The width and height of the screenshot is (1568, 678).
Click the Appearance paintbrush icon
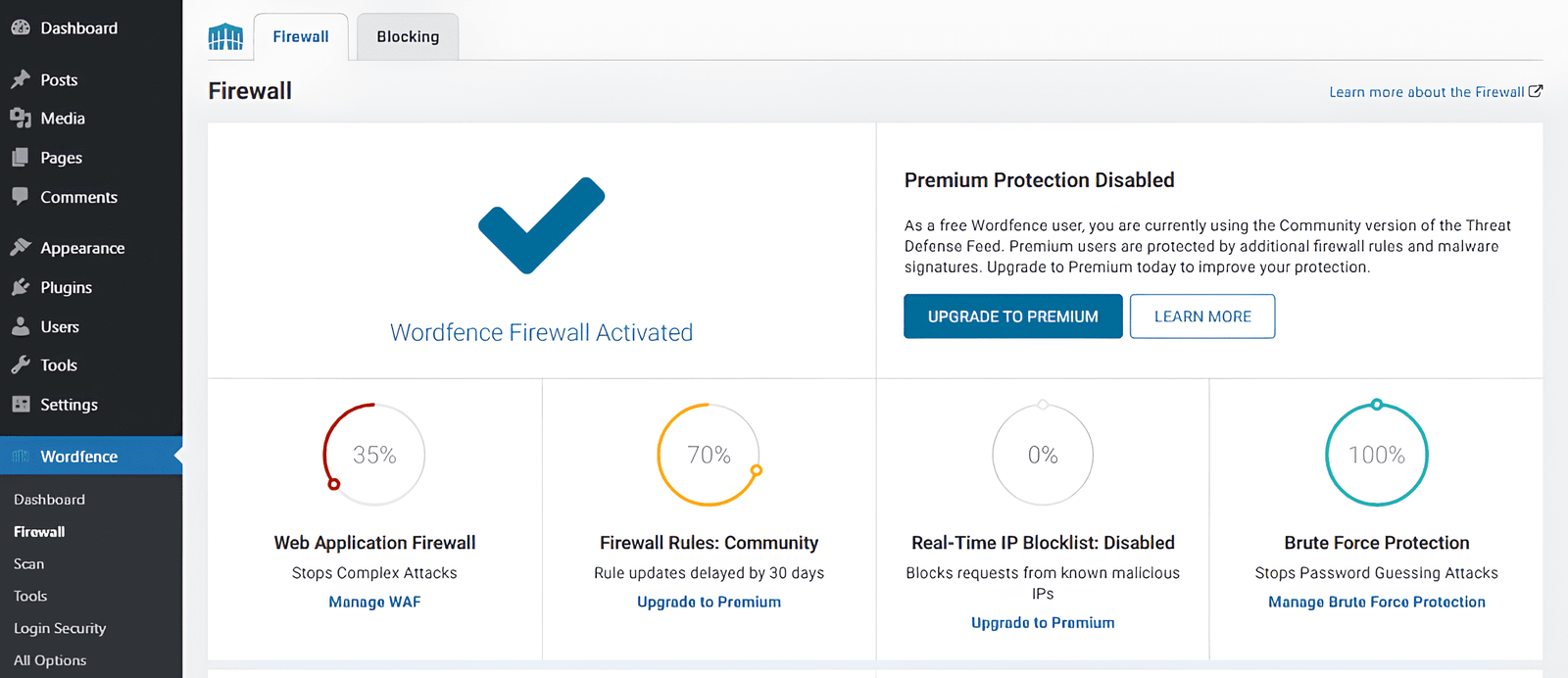coord(21,247)
